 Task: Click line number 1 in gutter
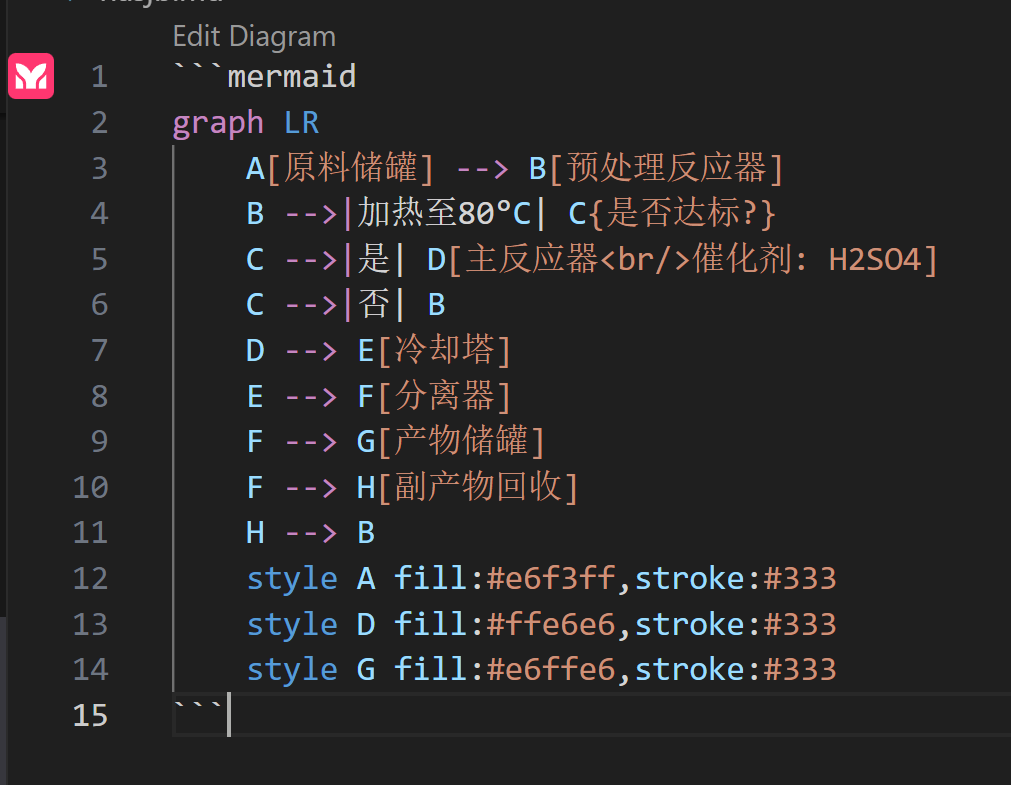[x=99, y=77]
